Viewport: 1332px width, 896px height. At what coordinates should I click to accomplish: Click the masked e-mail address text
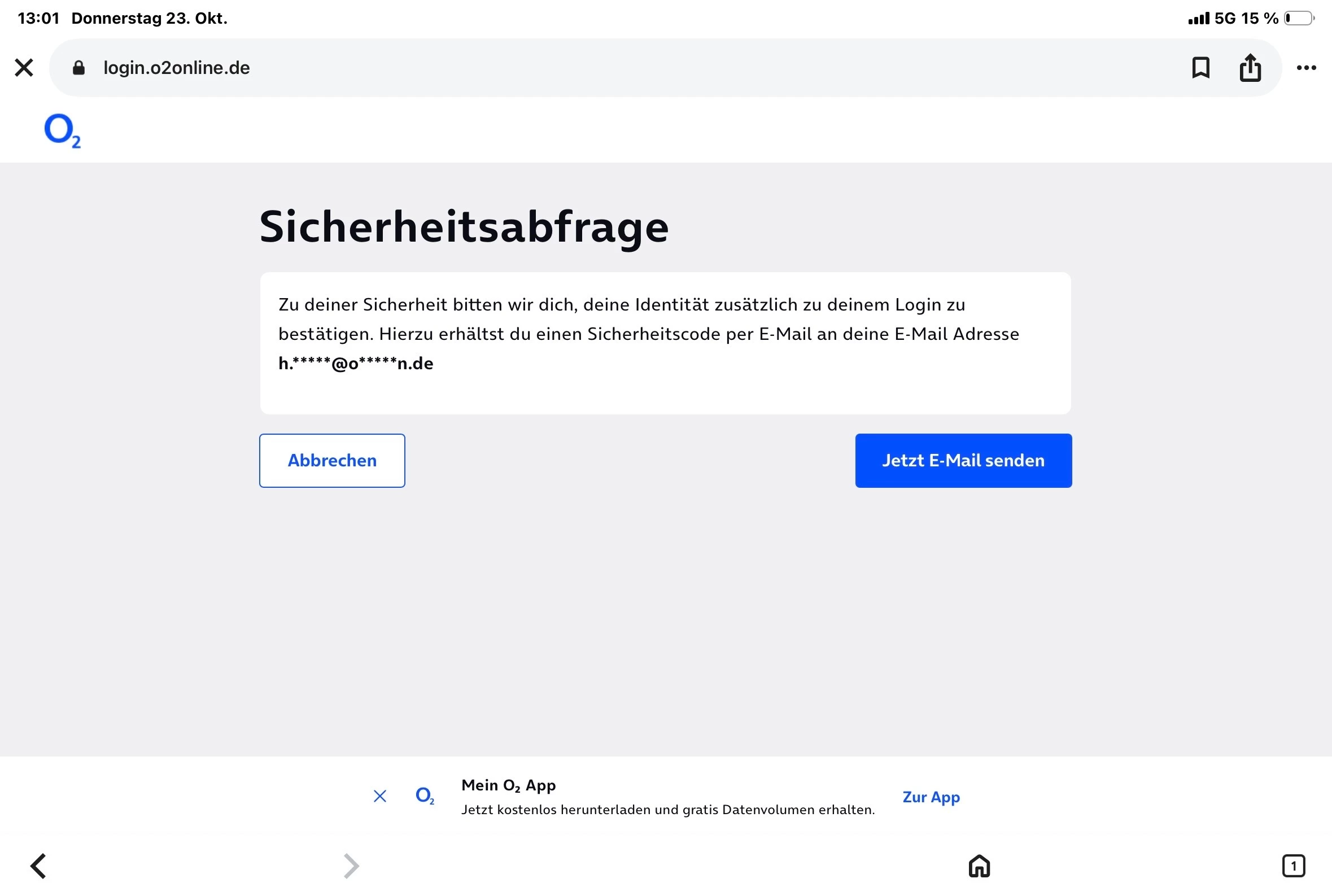click(355, 364)
